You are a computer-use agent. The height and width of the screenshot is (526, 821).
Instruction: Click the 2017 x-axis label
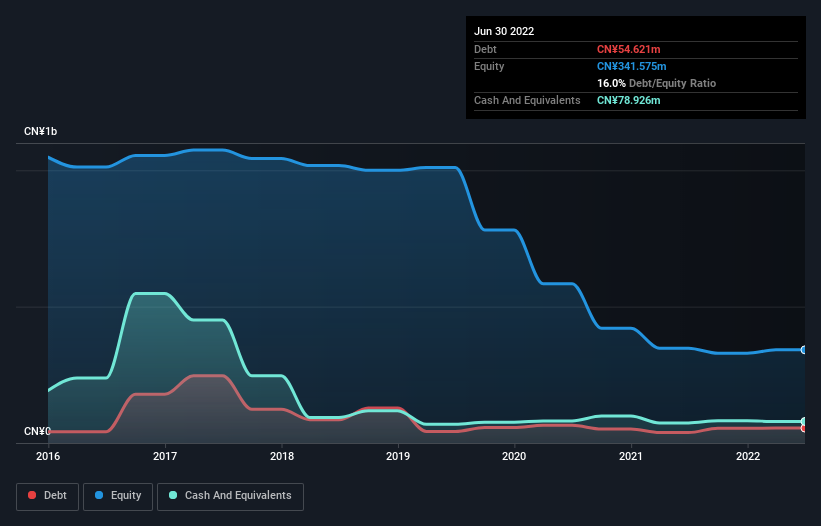click(165, 456)
